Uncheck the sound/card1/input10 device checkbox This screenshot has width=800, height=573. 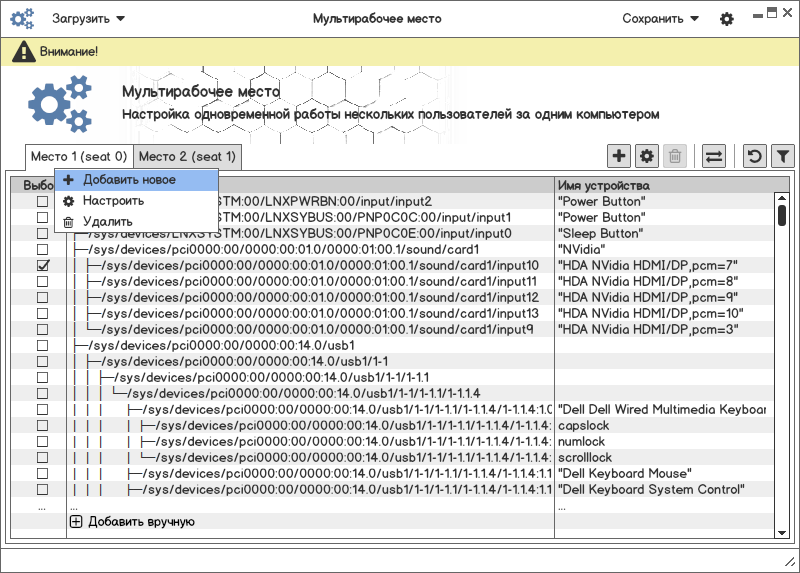click(42, 266)
